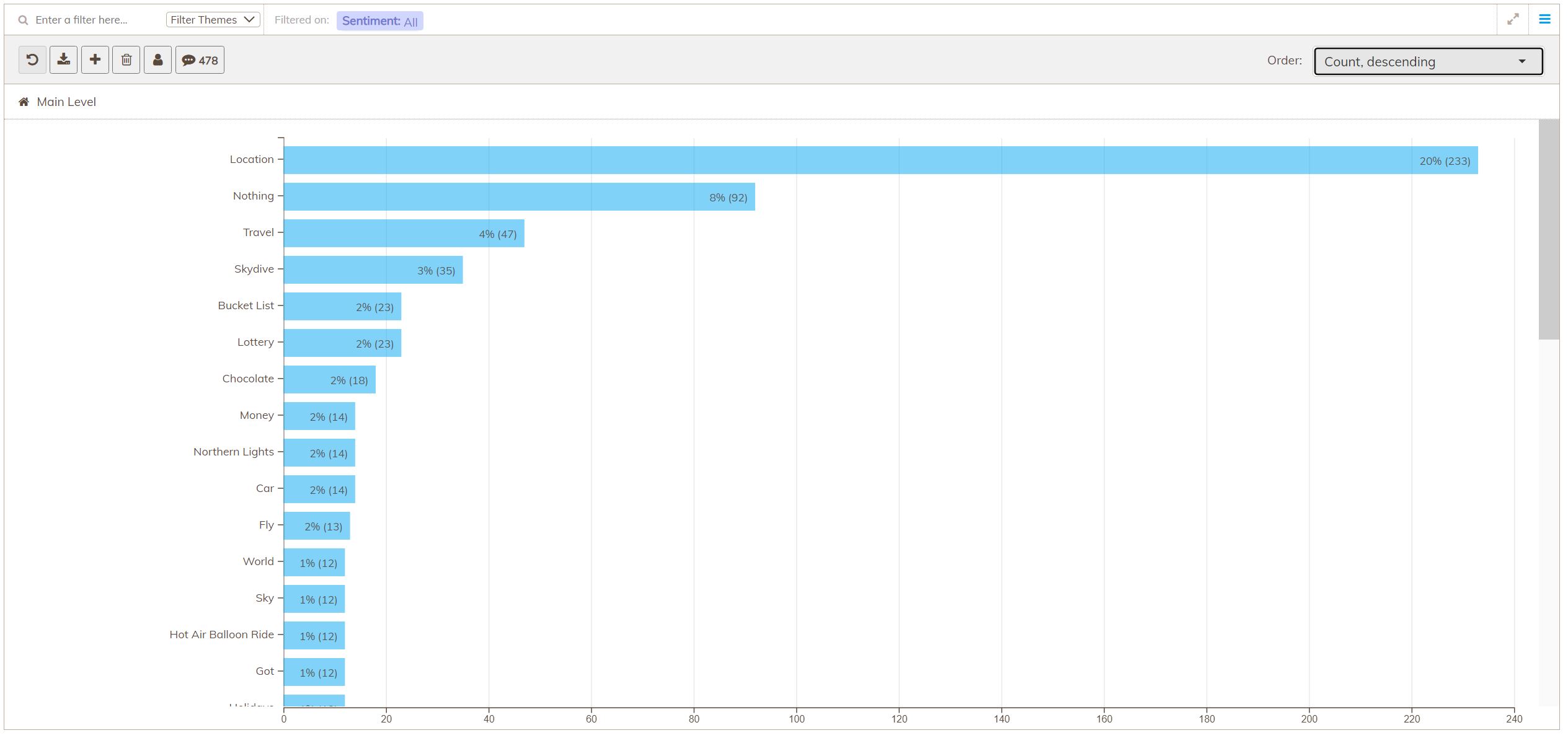Screen dimensions: 1568x738
Task: Open the 478 comments button
Action: [x=200, y=60]
